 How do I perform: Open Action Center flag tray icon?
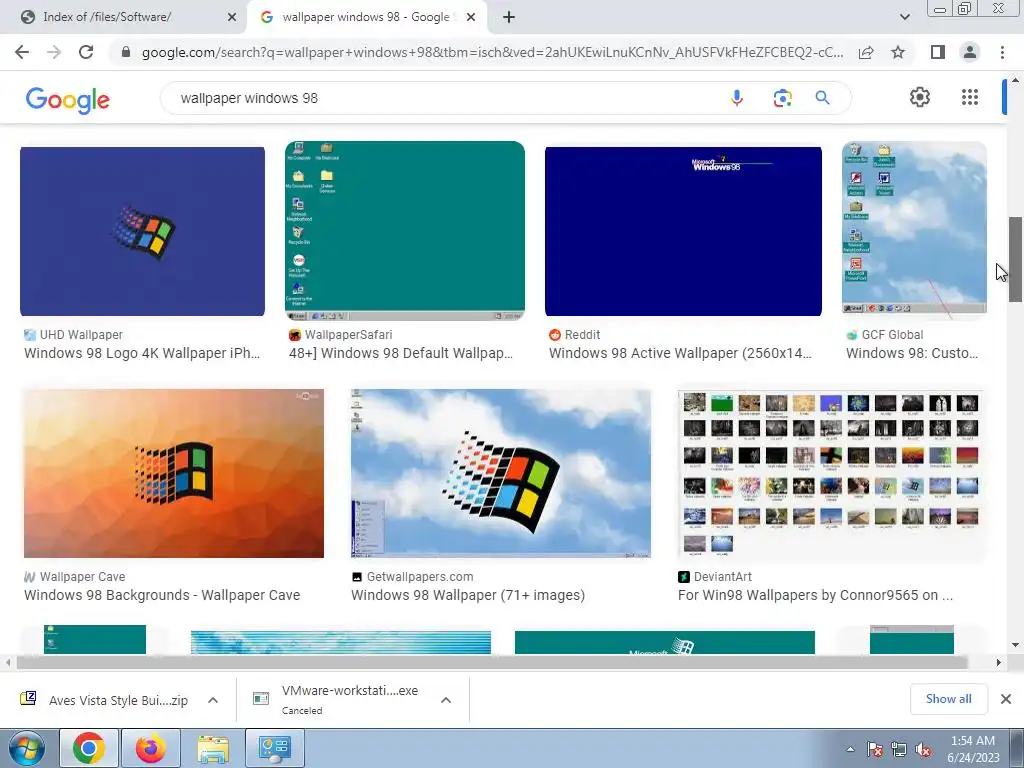coord(874,749)
